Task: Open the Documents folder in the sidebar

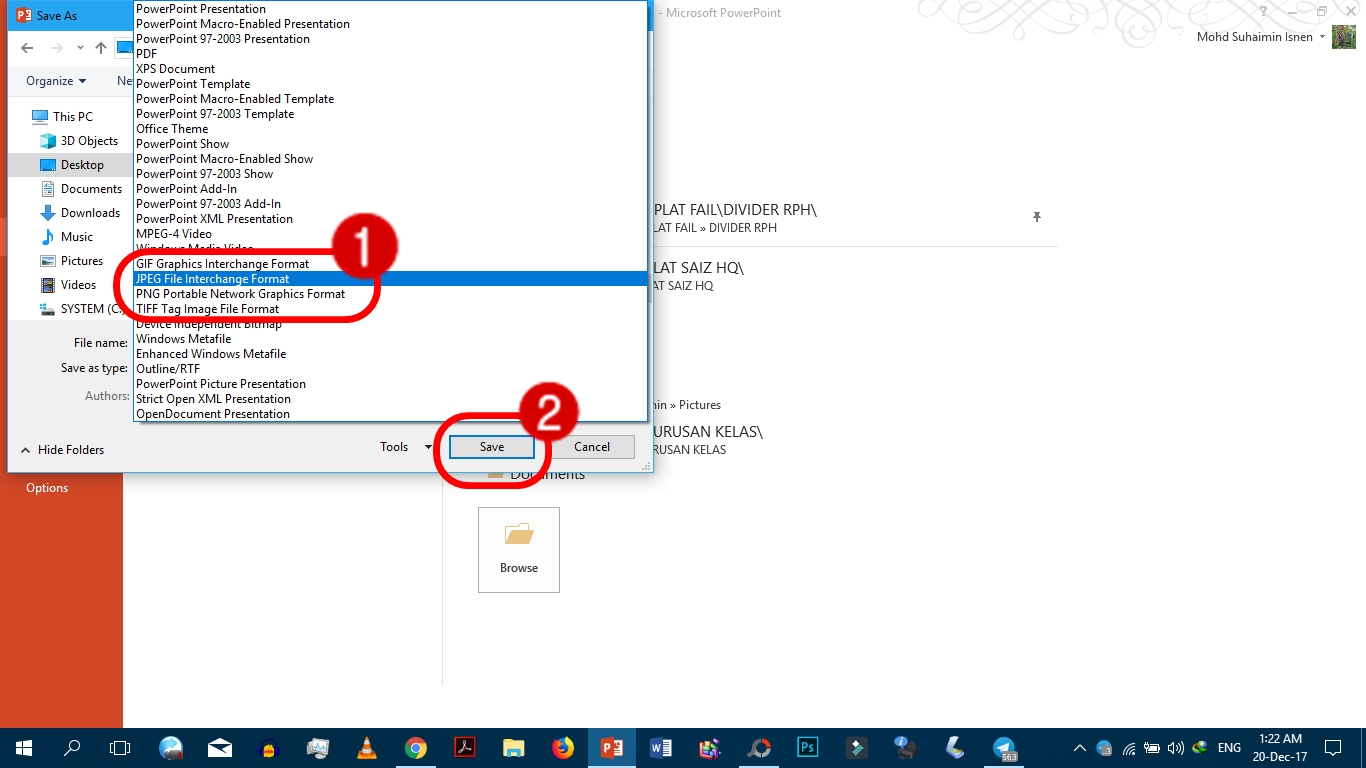Action: 81,189
